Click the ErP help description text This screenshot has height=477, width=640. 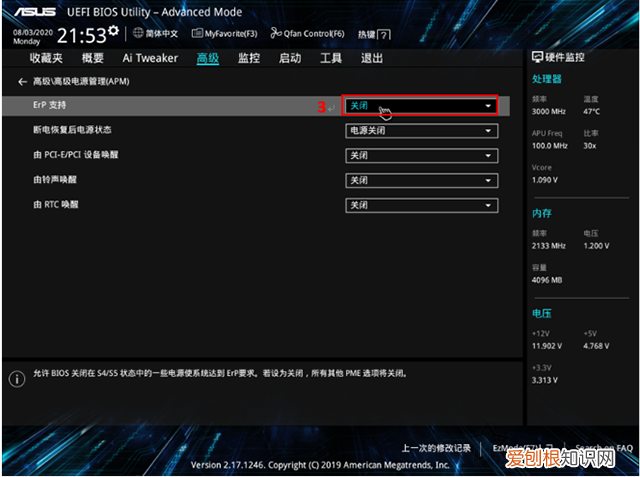[220, 373]
